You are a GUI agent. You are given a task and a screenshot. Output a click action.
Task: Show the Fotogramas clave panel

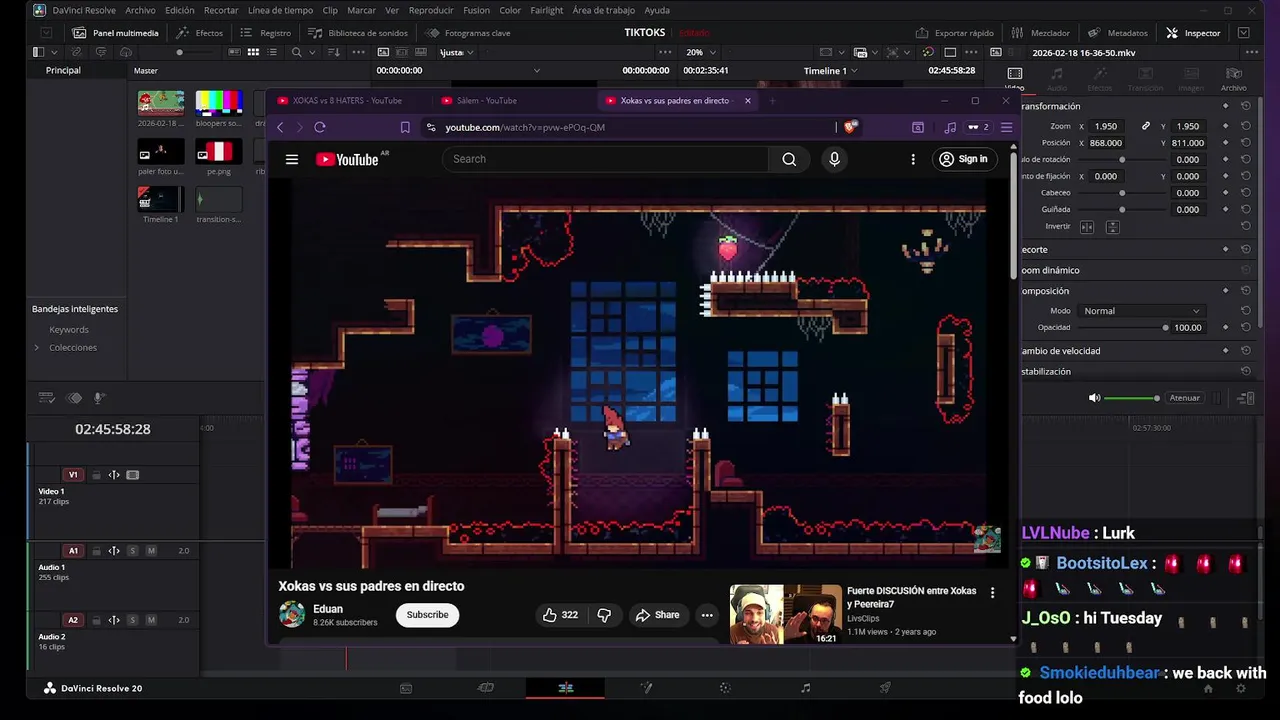tap(466, 33)
